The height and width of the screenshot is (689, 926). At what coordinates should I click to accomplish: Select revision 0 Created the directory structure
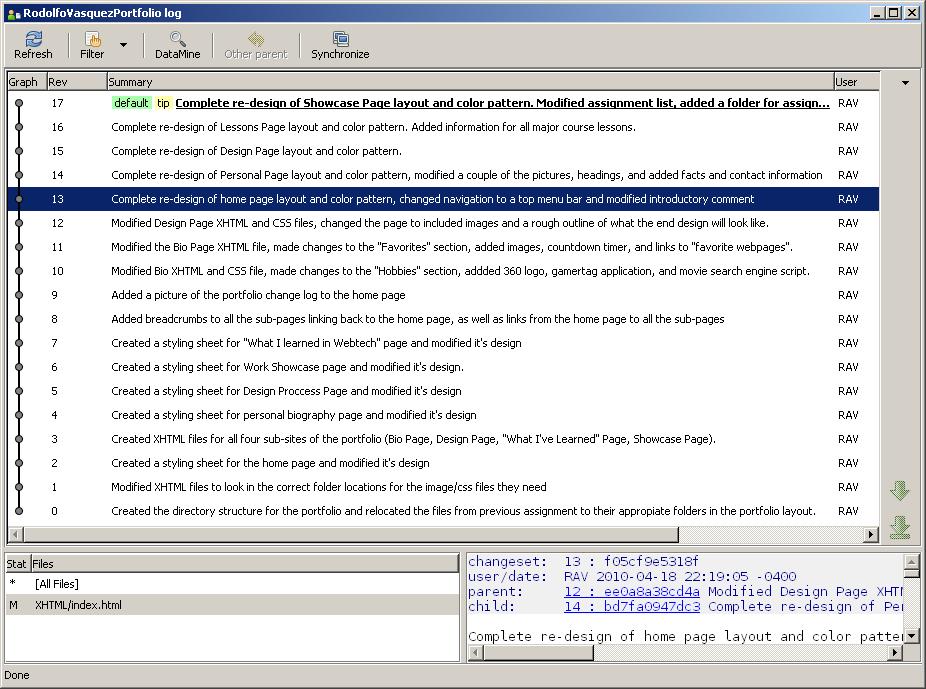point(443,511)
